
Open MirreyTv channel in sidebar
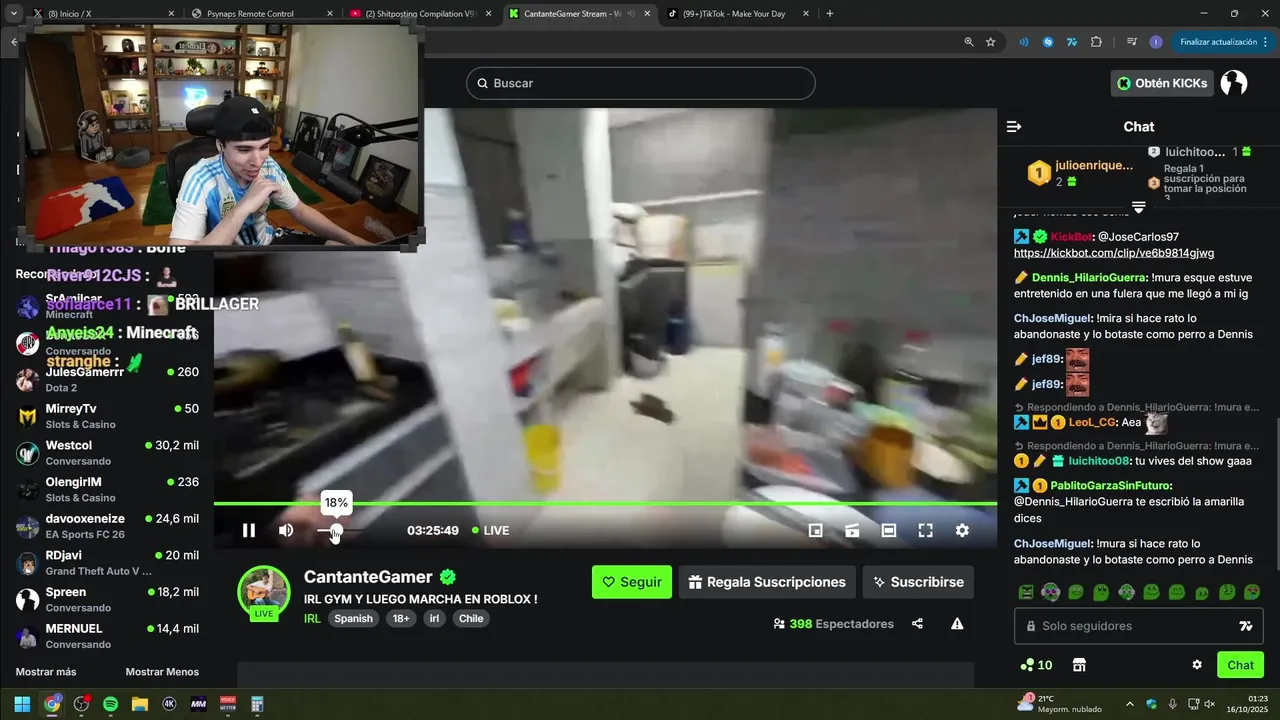point(107,416)
